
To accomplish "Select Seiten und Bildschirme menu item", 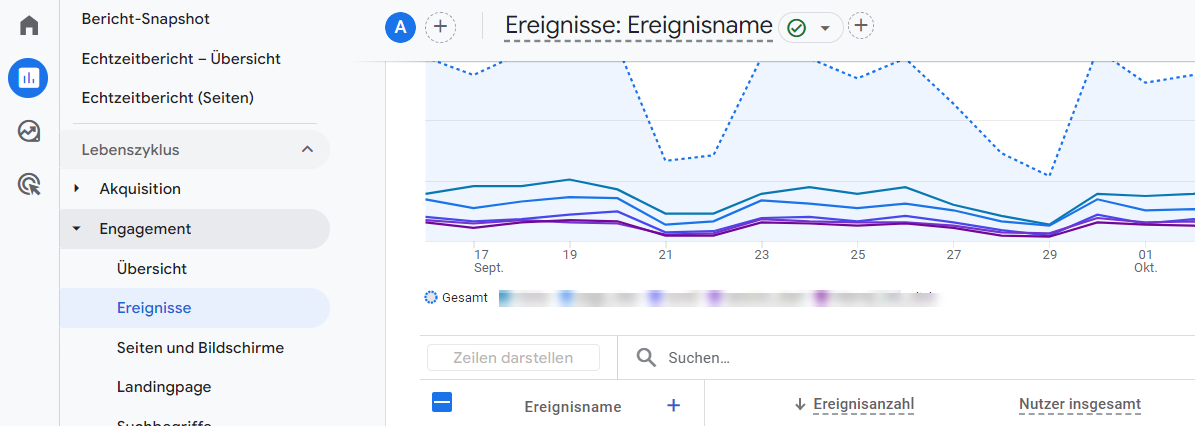I will (200, 348).
